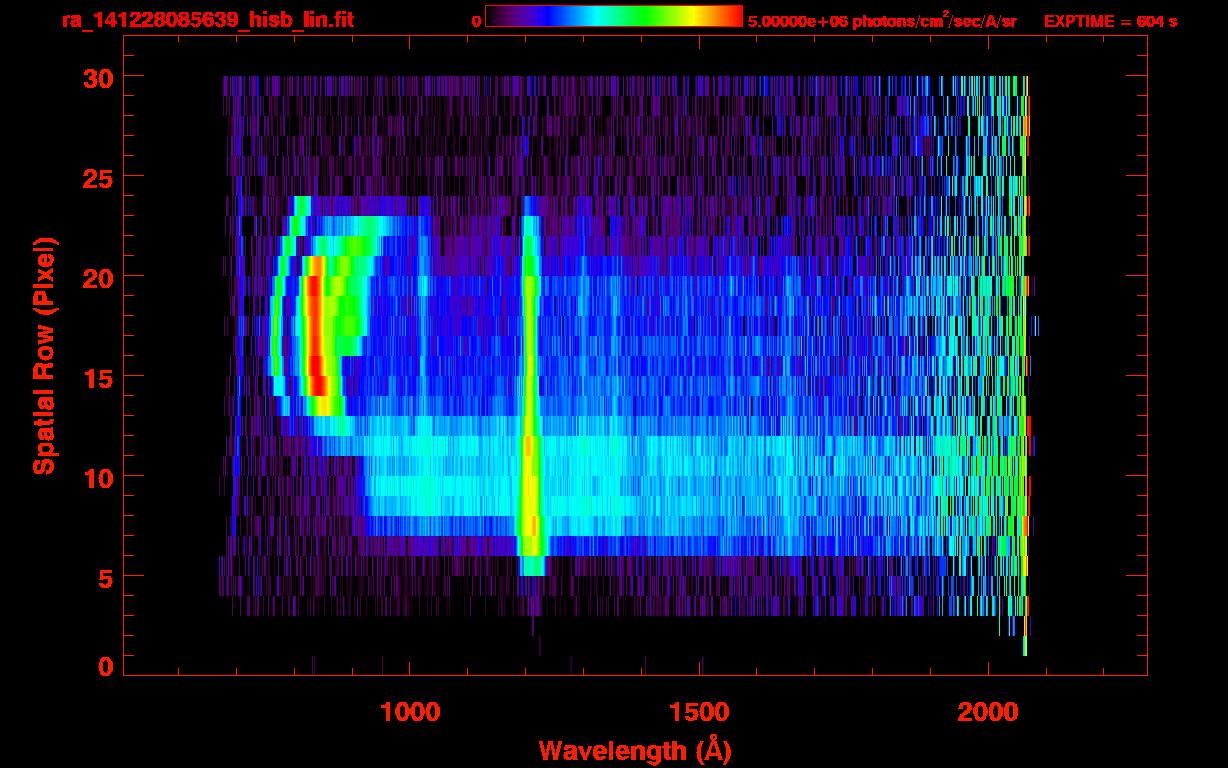Click the Spatial Row (Pixel) axis title
Screen dimensions: 1228x768
pos(45,356)
